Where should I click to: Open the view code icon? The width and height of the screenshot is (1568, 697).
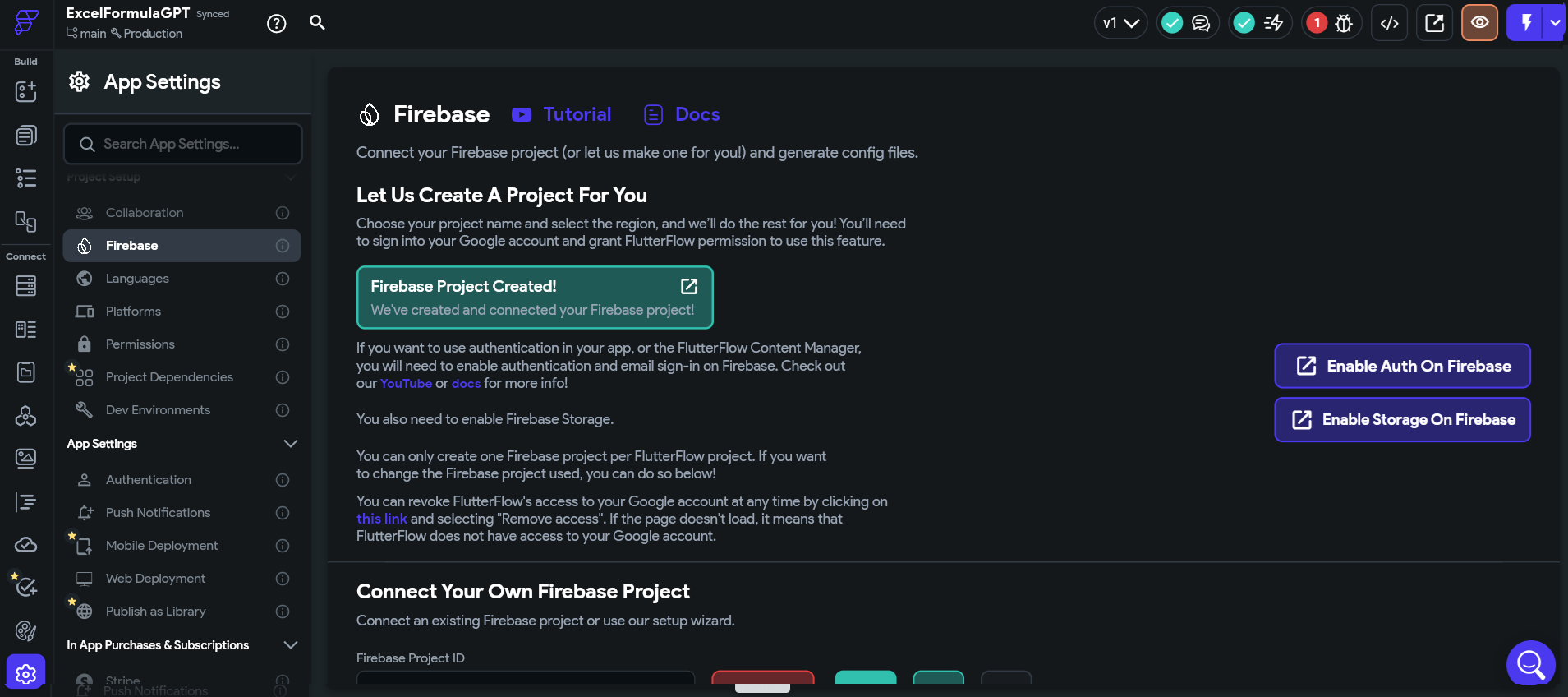click(1390, 23)
